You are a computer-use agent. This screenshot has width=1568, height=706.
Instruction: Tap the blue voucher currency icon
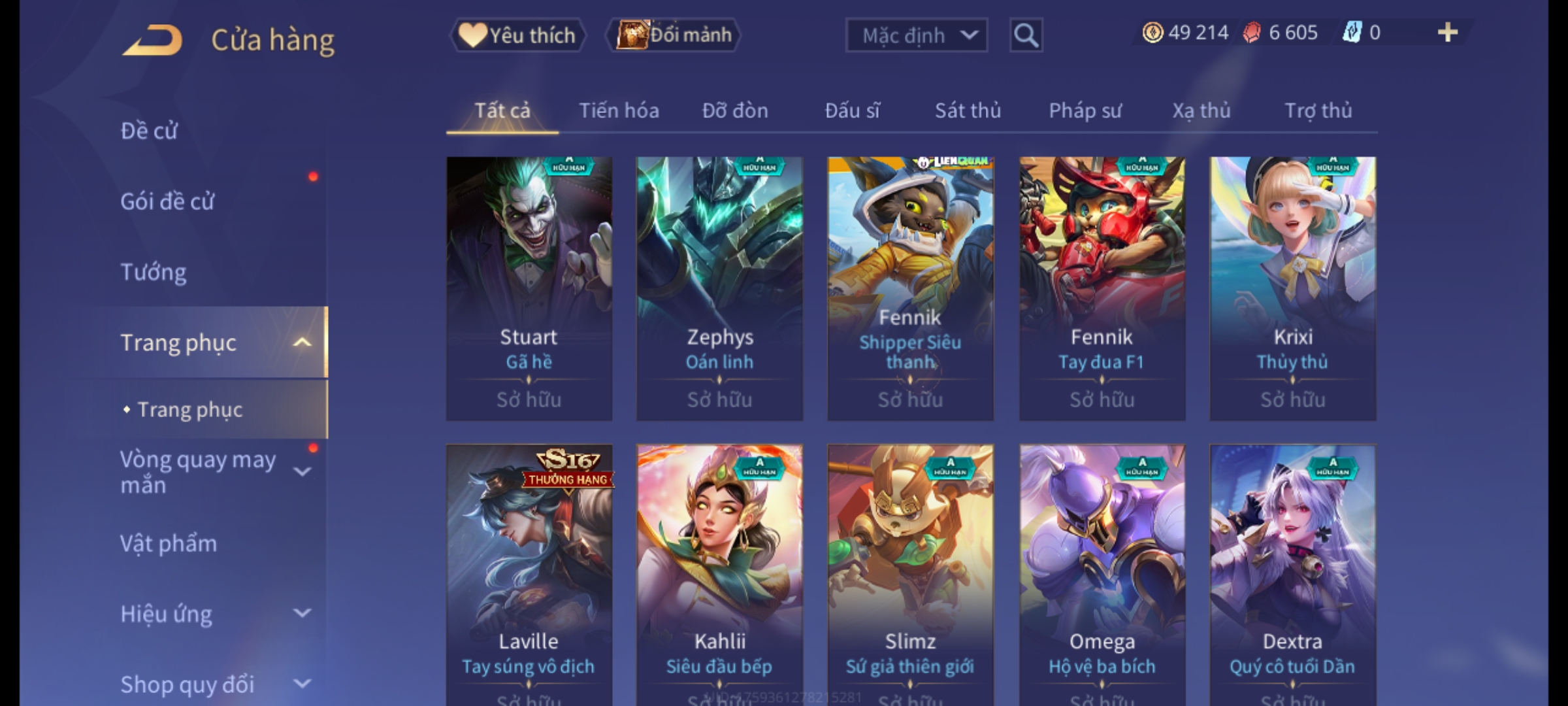(1351, 33)
